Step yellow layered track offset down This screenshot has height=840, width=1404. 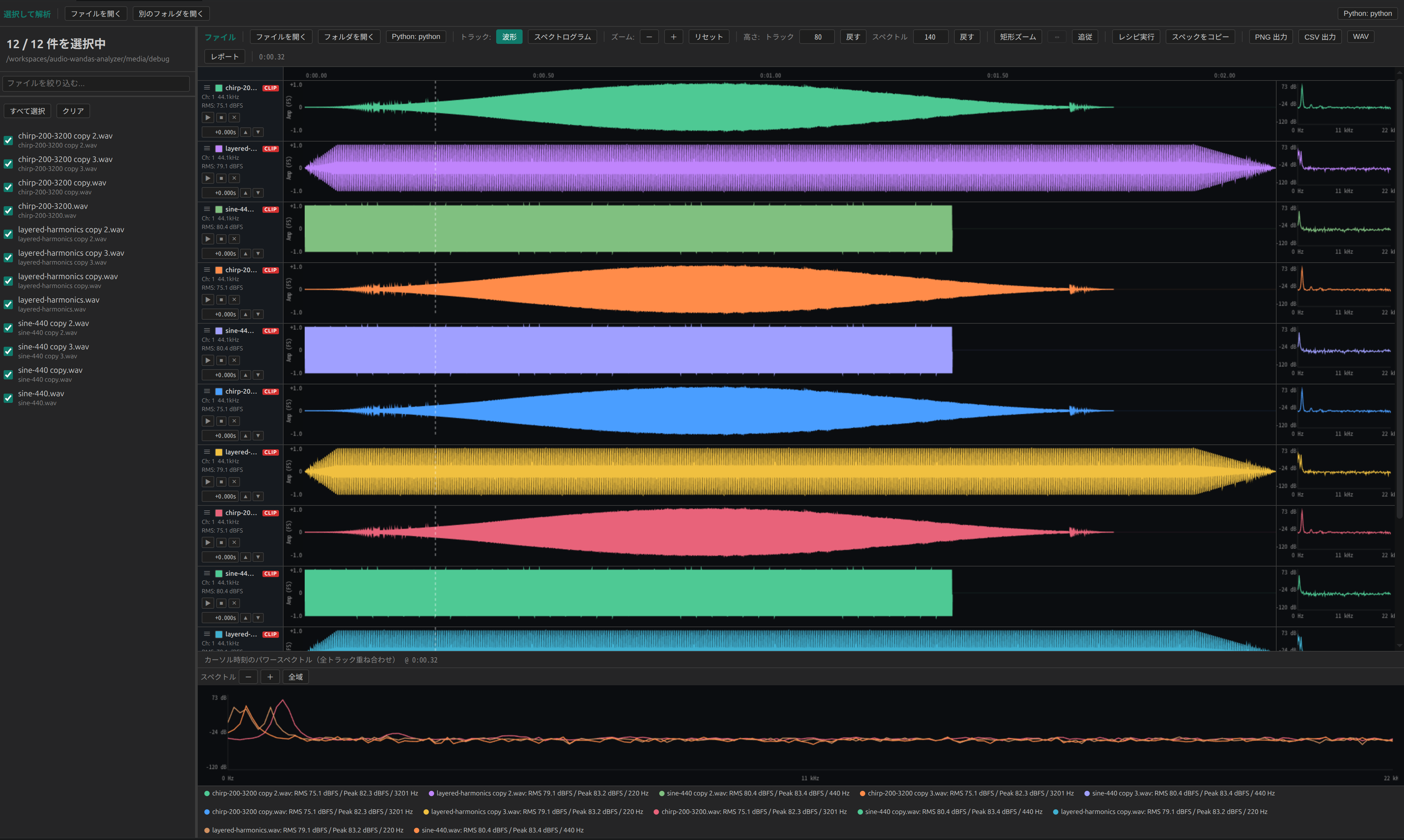tap(258, 497)
